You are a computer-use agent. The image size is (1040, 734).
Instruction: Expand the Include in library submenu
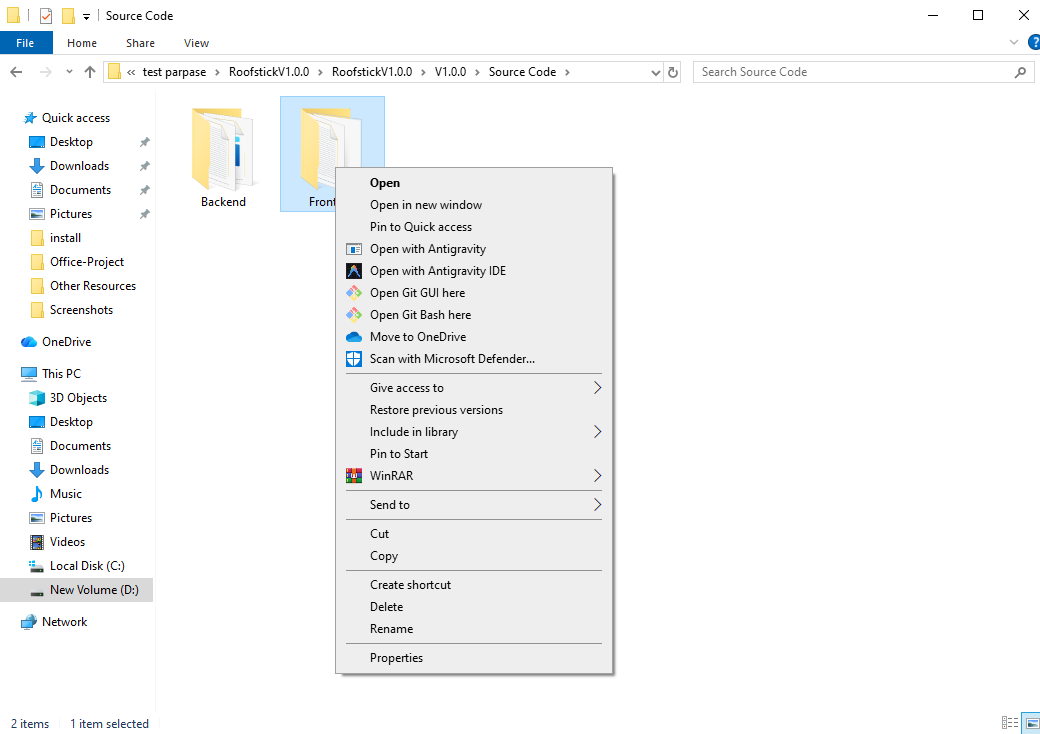point(597,432)
